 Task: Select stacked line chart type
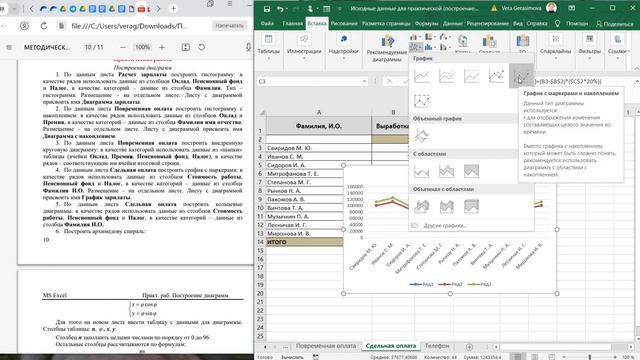coord(447,76)
